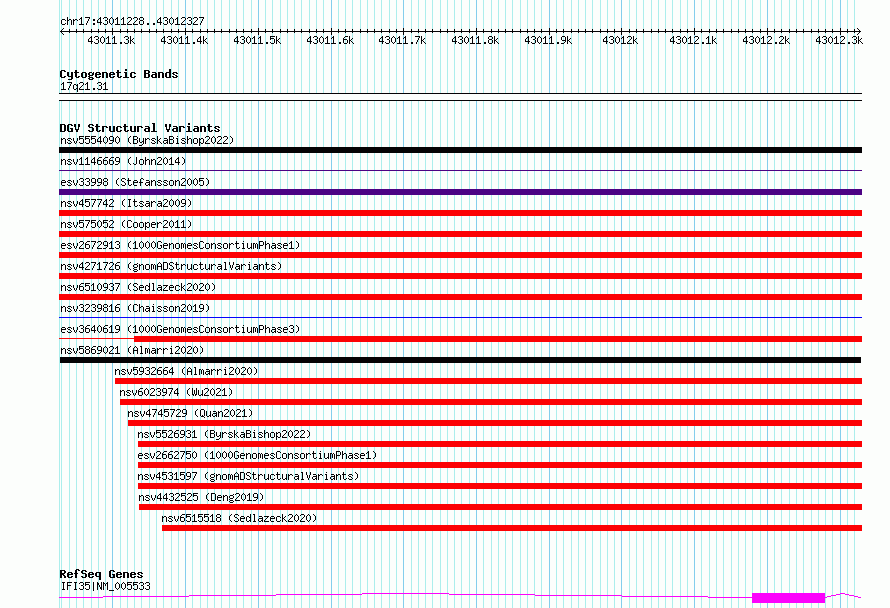Open the DGV Structural Variants track heading
This screenshot has height=608, width=890.
pos(140,128)
